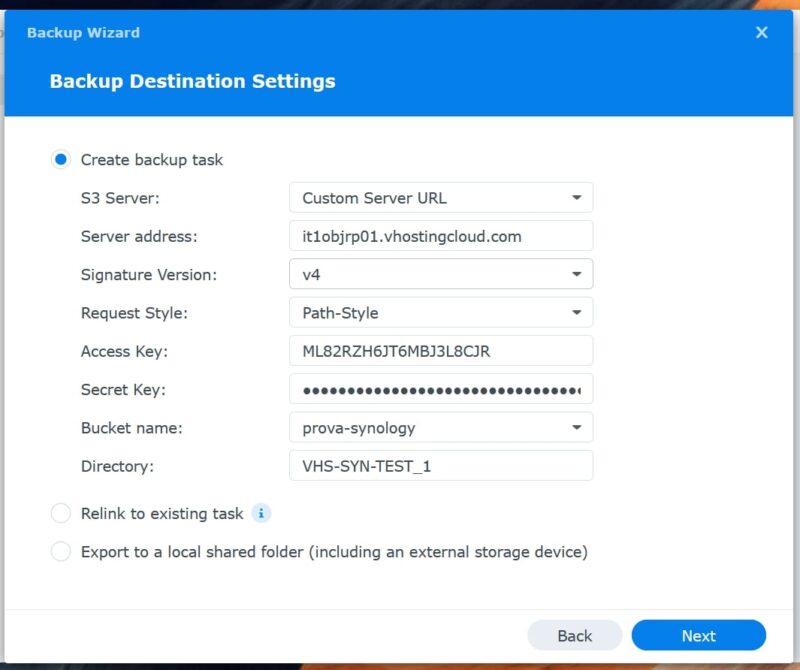Click the Directory label

coord(117,466)
